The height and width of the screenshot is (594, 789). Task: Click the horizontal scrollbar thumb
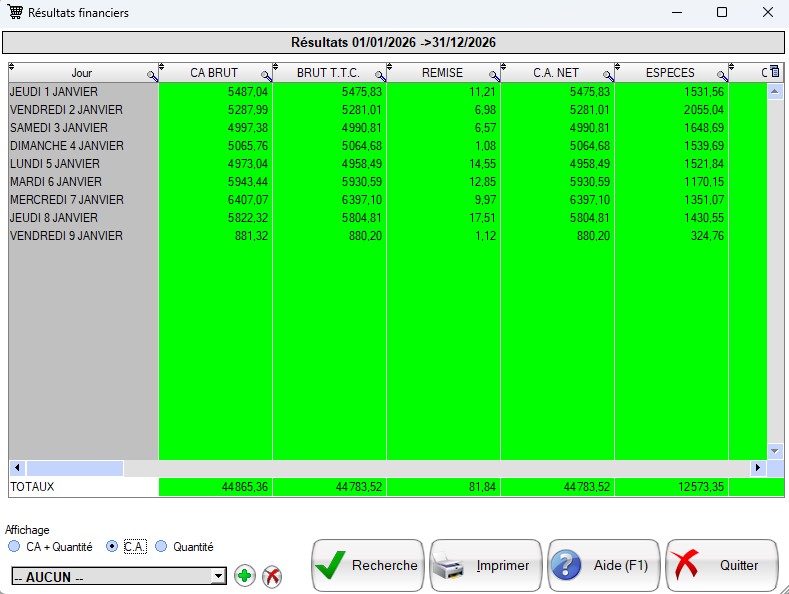click(75, 468)
